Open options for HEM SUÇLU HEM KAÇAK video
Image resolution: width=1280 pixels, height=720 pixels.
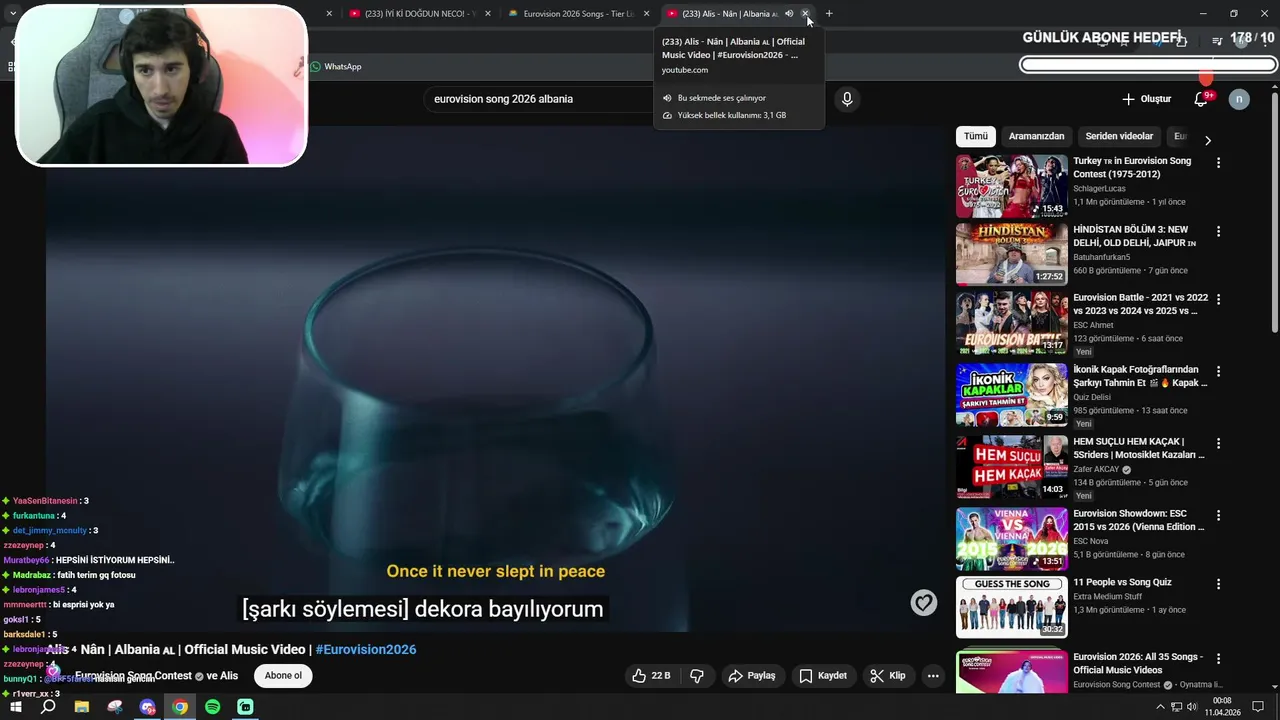[1218, 444]
